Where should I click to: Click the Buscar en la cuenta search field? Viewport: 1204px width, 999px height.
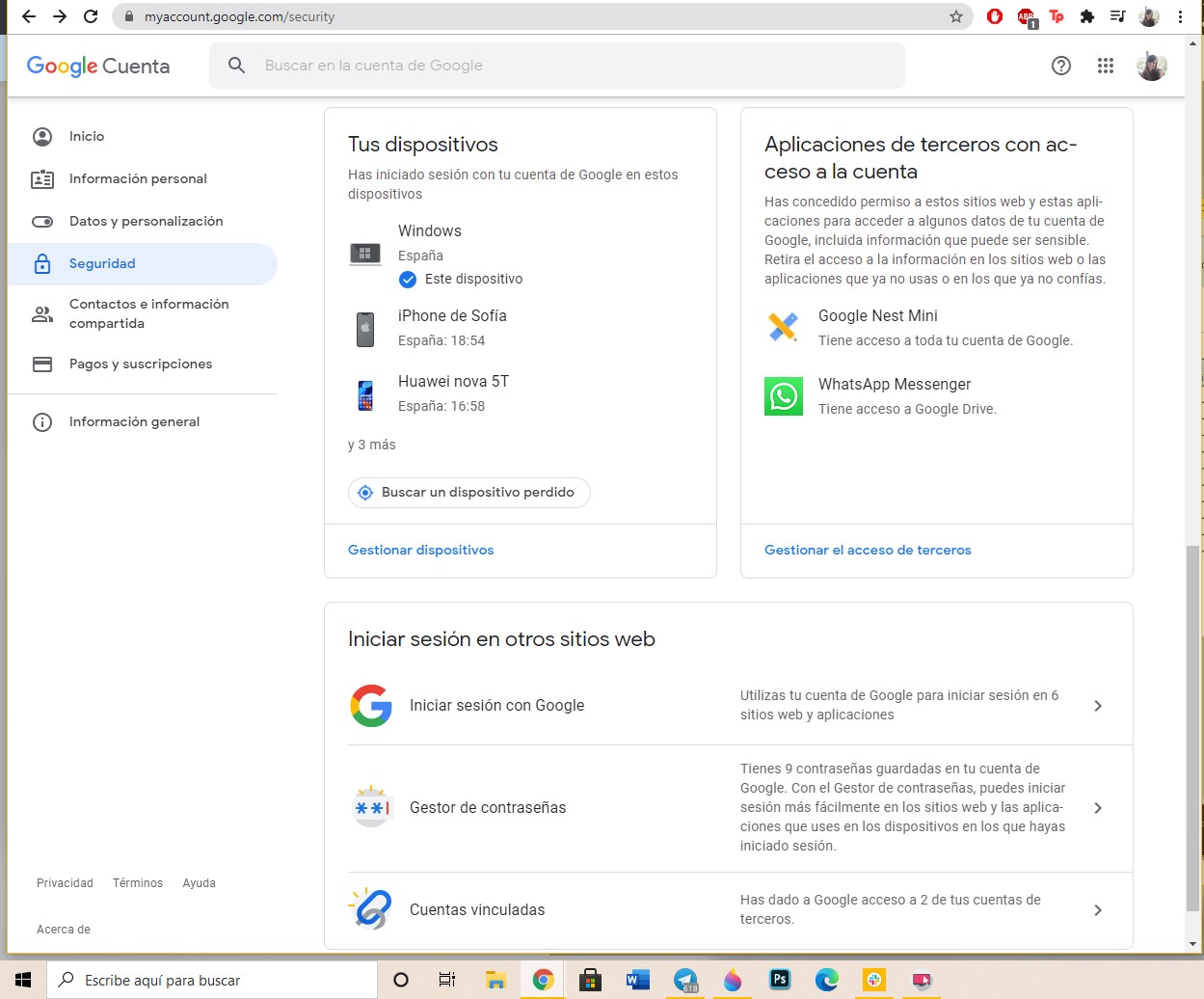click(x=557, y=66)
